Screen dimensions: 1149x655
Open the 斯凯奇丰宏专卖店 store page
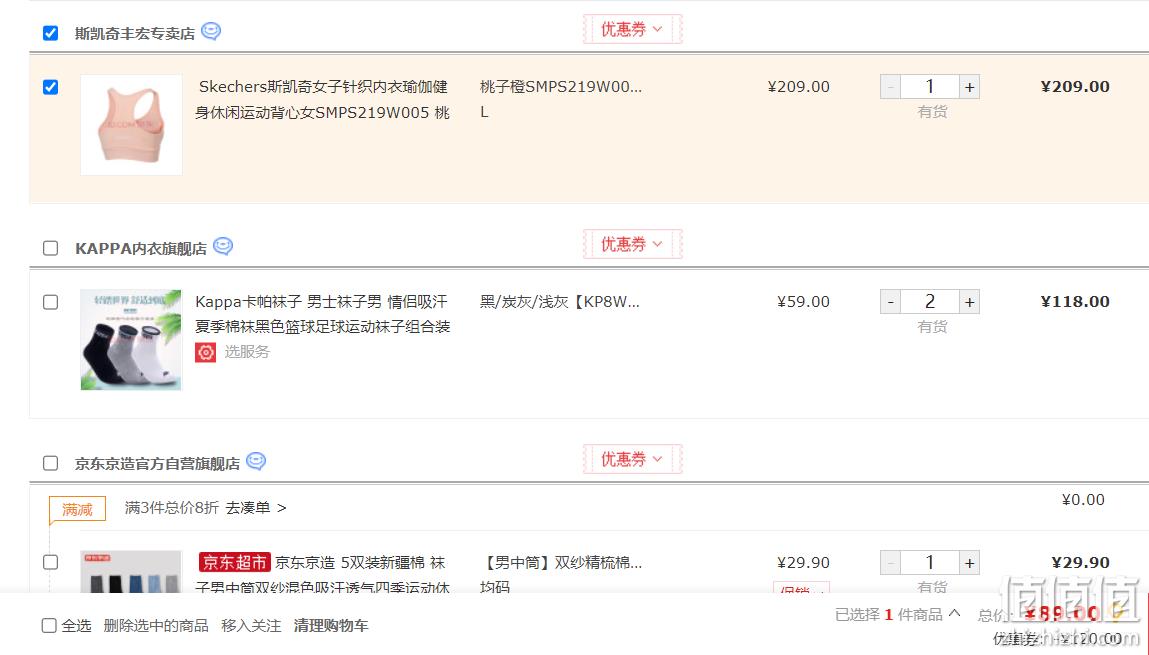click(135, 34)
